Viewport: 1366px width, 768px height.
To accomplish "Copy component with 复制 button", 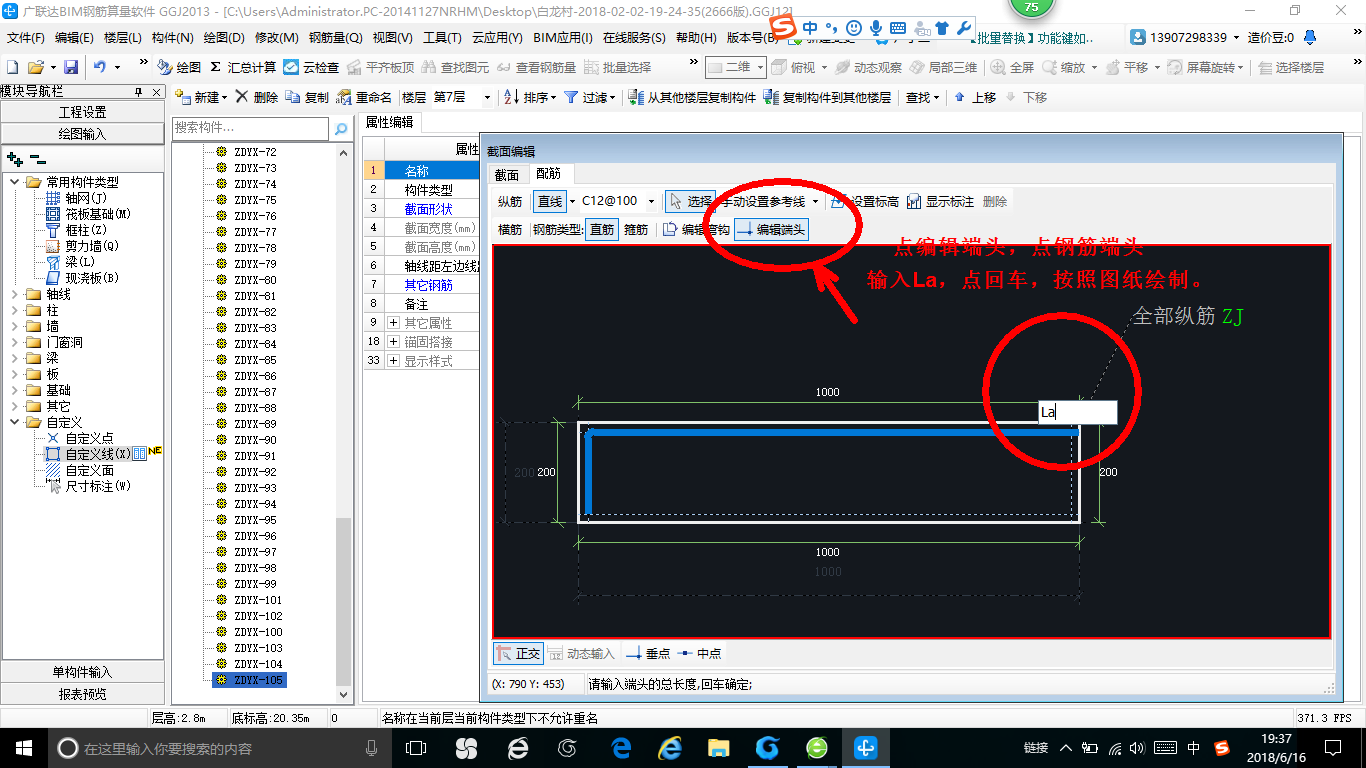I will 307,97.
